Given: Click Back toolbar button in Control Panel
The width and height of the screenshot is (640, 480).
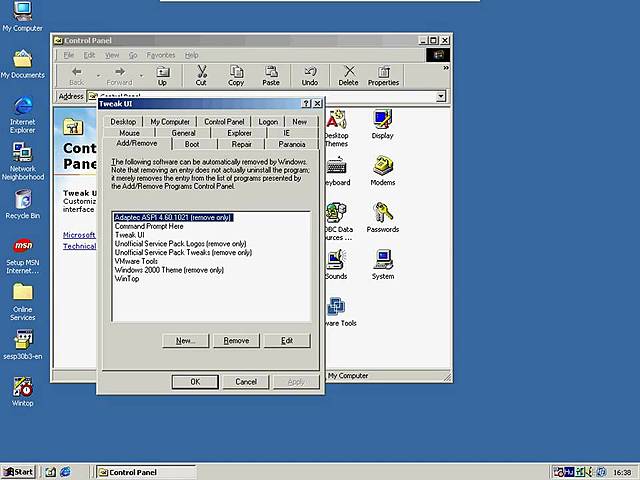Looking at the screenshot, I should point(76,76).
